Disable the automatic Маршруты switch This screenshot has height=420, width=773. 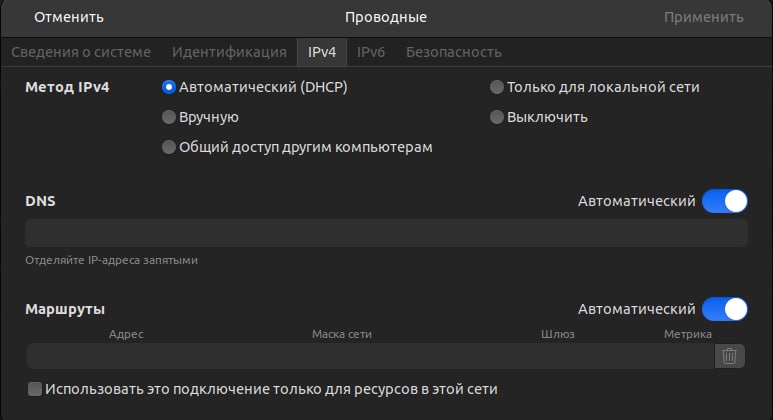point(724,309)
